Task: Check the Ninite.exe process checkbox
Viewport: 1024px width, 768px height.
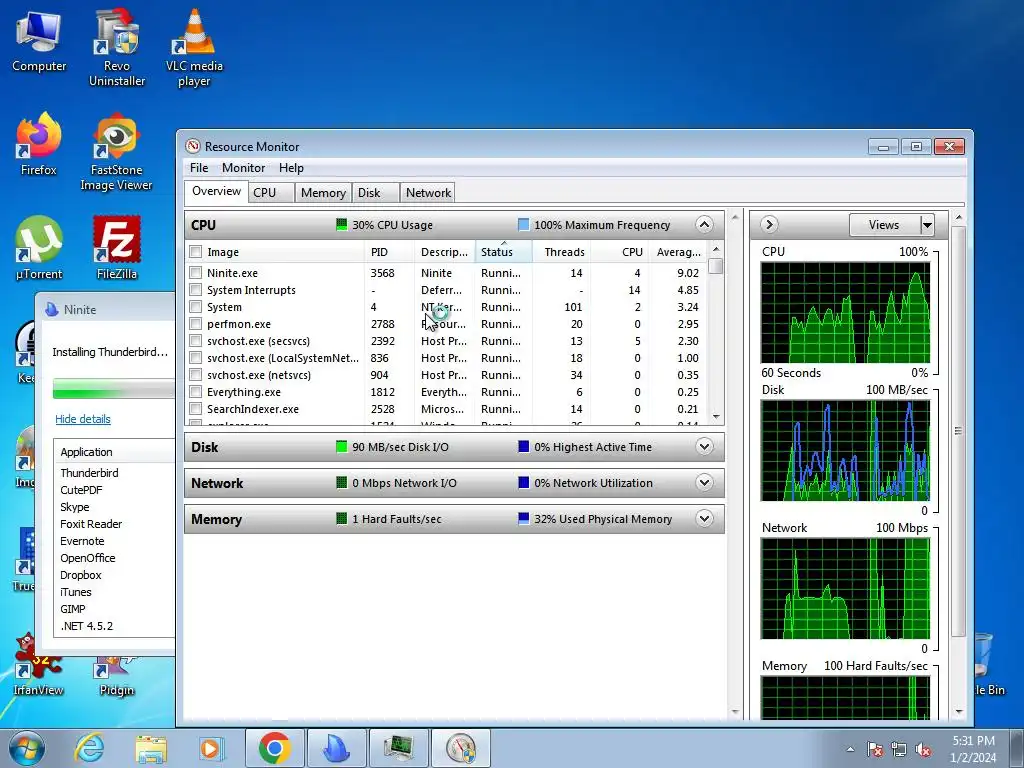Action: 195,272
